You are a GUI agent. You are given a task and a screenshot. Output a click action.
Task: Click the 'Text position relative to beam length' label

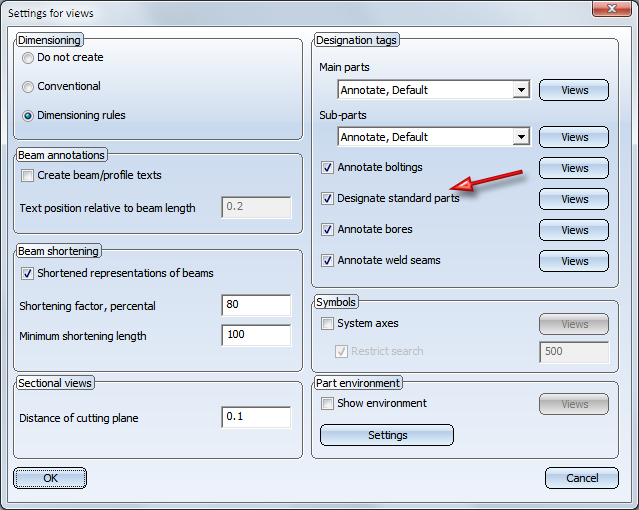[x=108, y=208]
